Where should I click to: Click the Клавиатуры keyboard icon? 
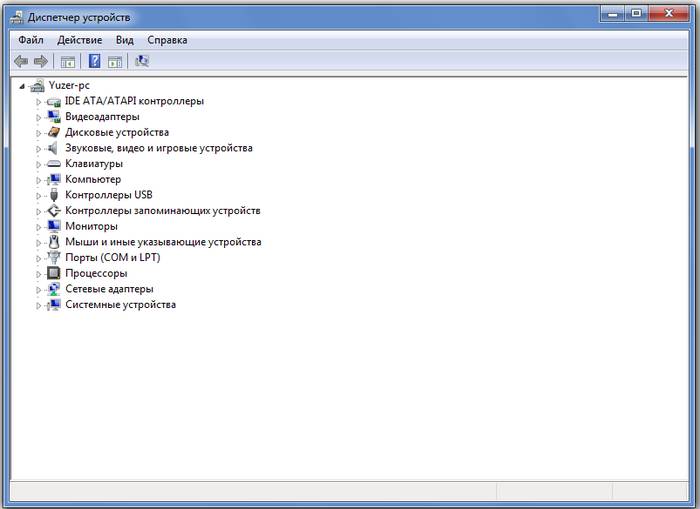point(54,164)
